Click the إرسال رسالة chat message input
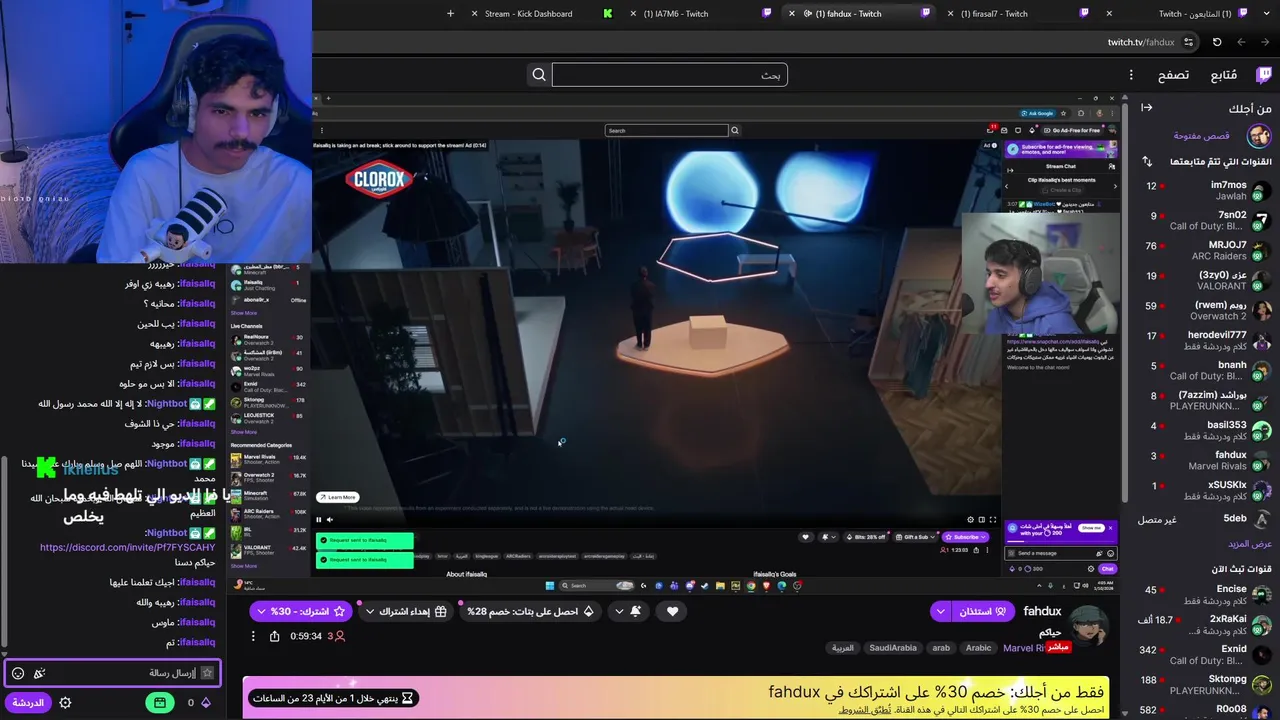Viewport: 1280px width, 720px height. pos(112,673)
